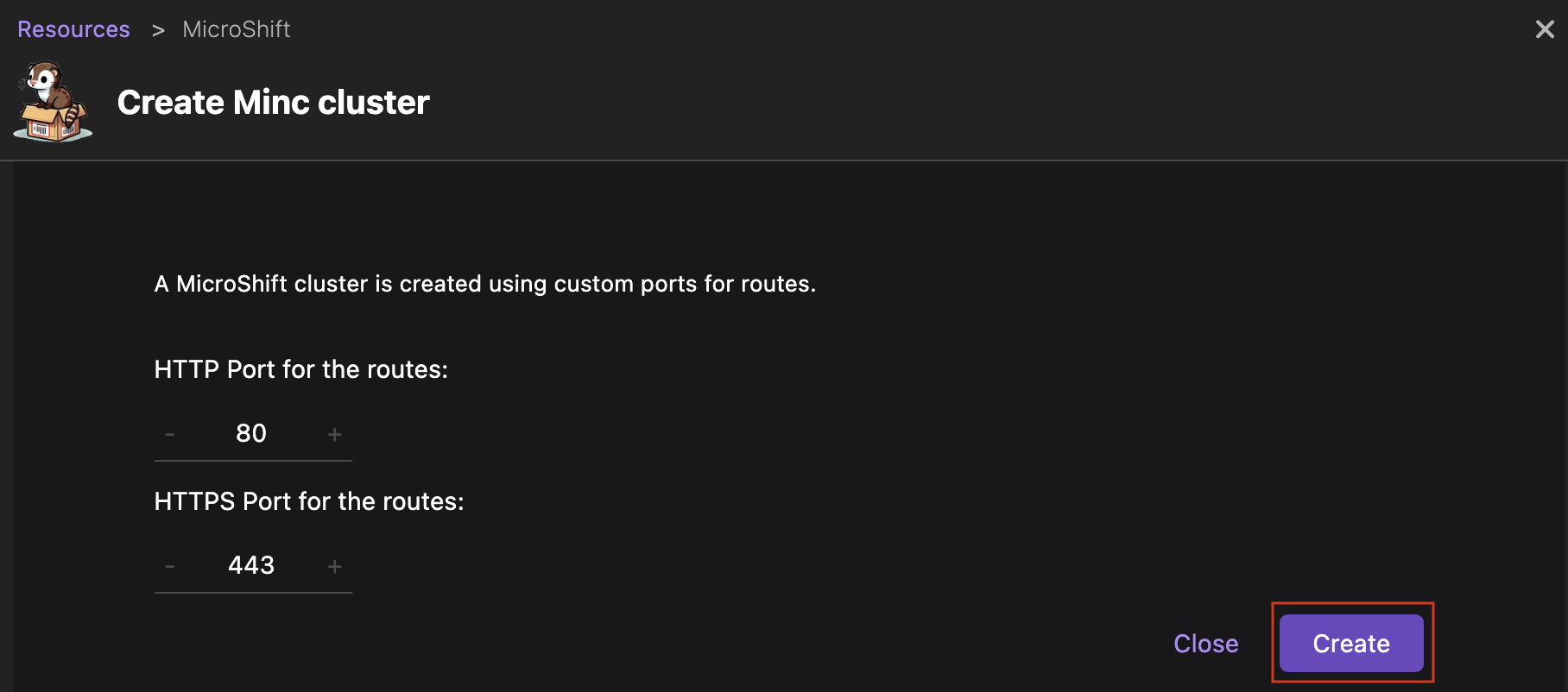This screenshot has height=692, width=1568.
Task: Click the breadcrumb separator area near MicroShift
Action: (158, 28)
